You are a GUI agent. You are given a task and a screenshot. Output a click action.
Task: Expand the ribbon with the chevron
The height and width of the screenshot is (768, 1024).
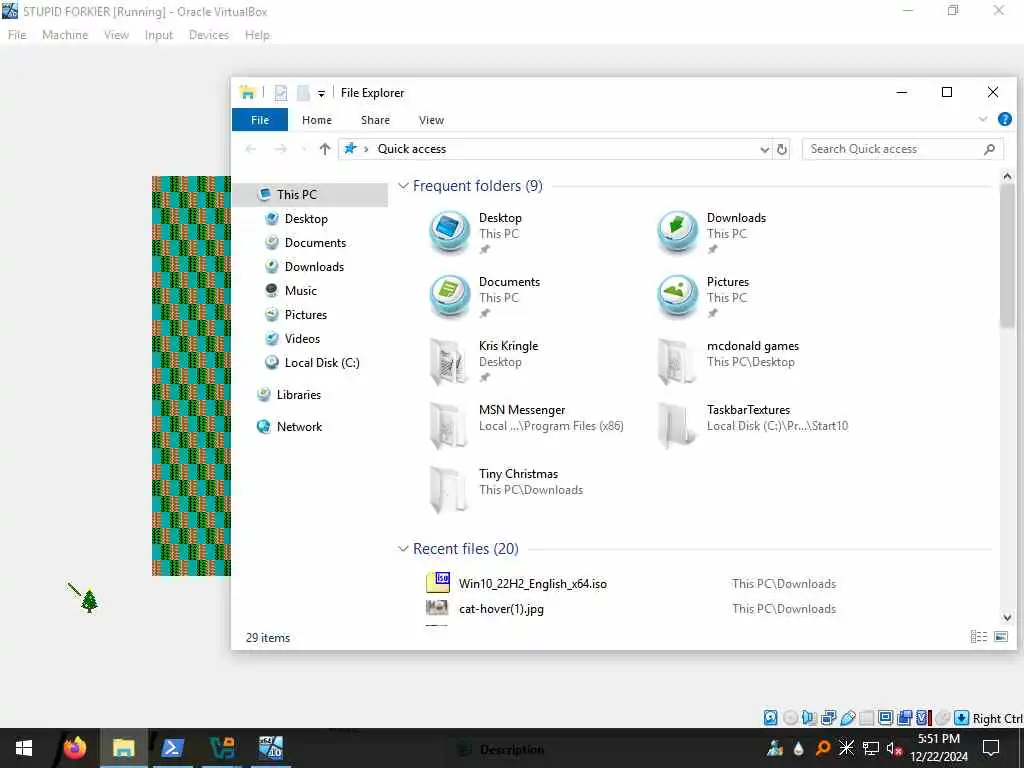[x=983, y=120]
